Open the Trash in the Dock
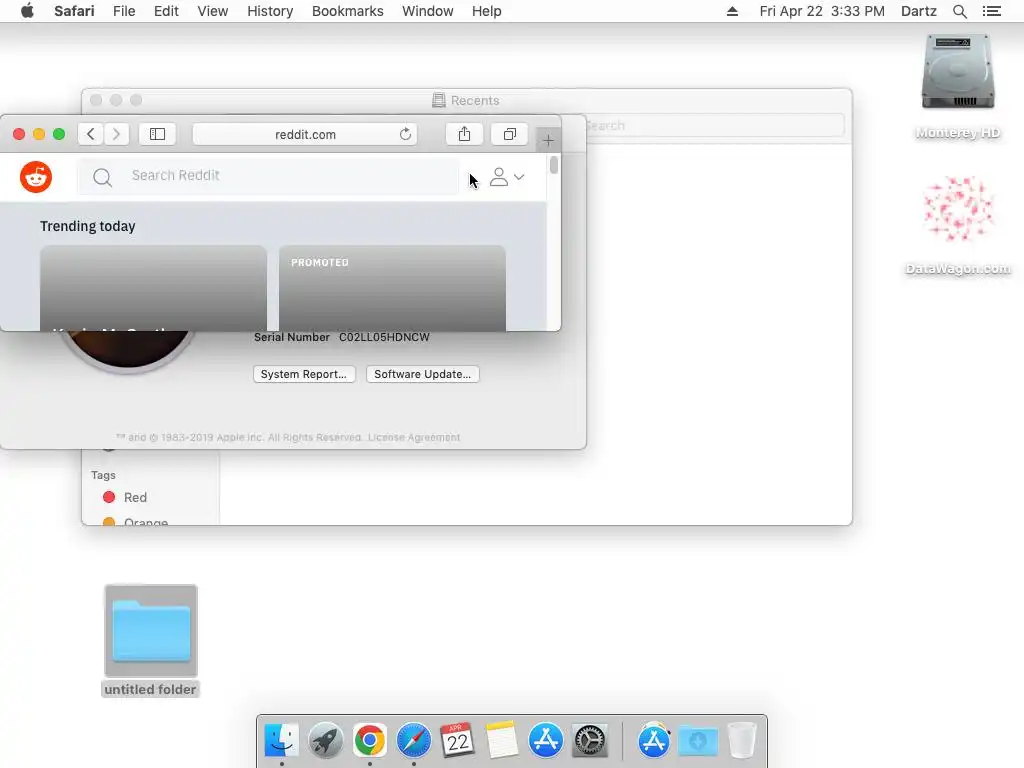1024x768 pixels. click(742, 741)
